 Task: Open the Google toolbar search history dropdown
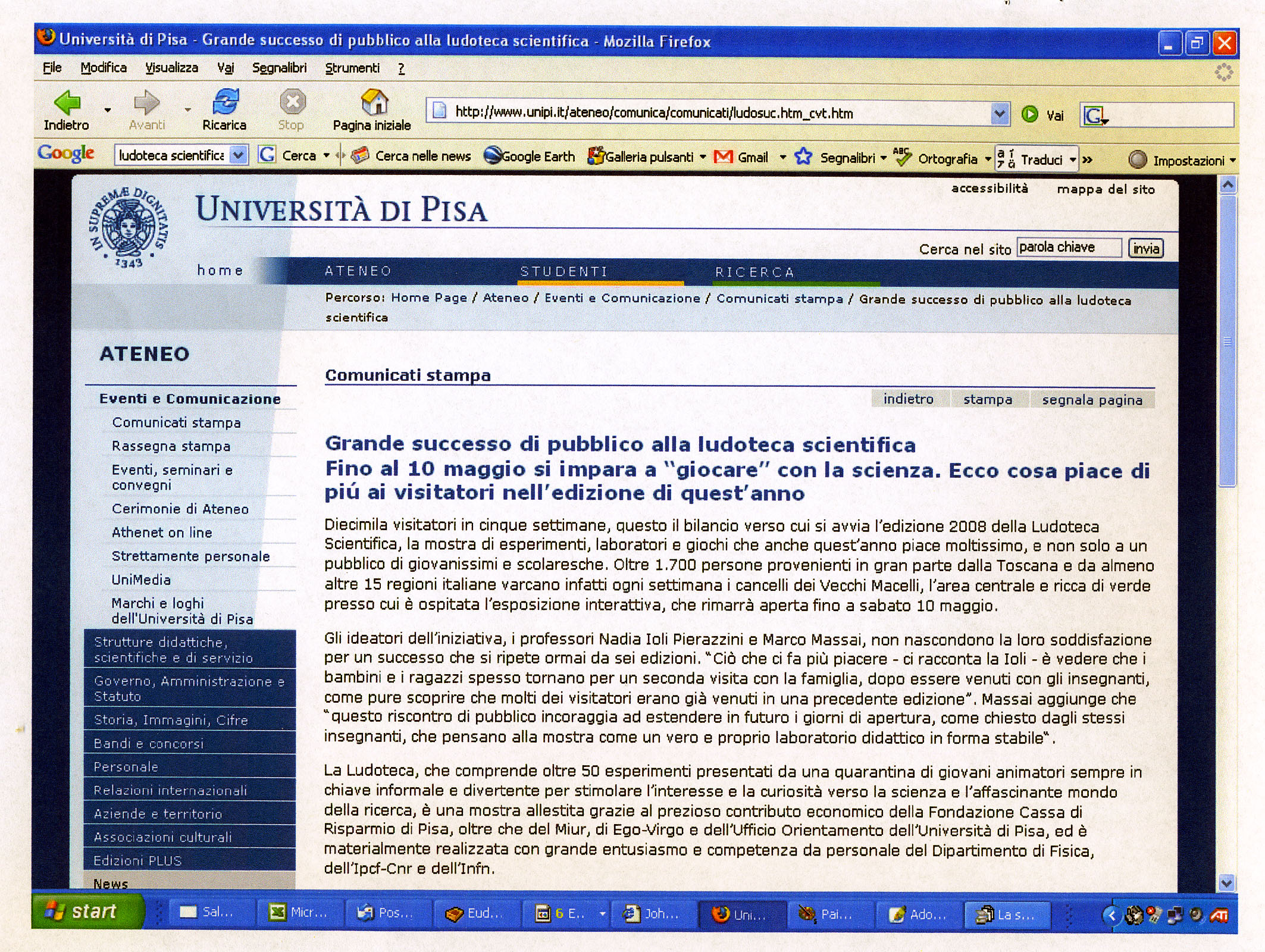238,155
